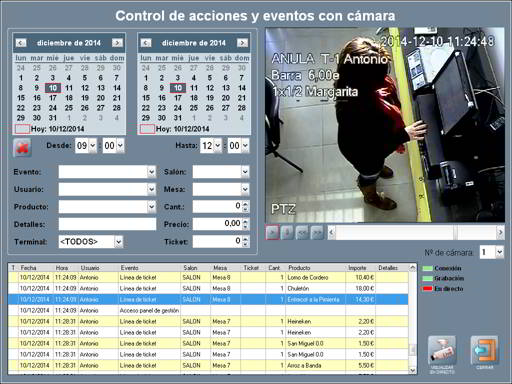Go to previous month in the right calendar
Viewport: 512px width, 384px height.
coord(146,43)
